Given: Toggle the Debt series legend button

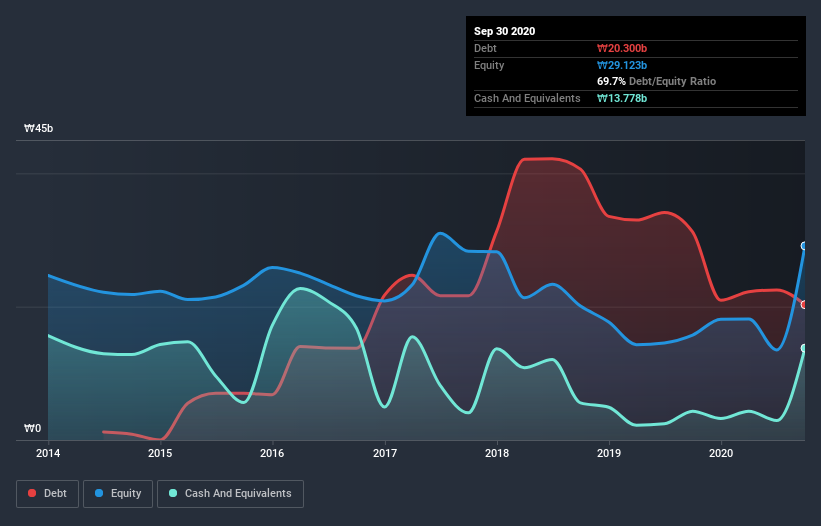Looking at the screenshot, I should (x=48, y=494).
